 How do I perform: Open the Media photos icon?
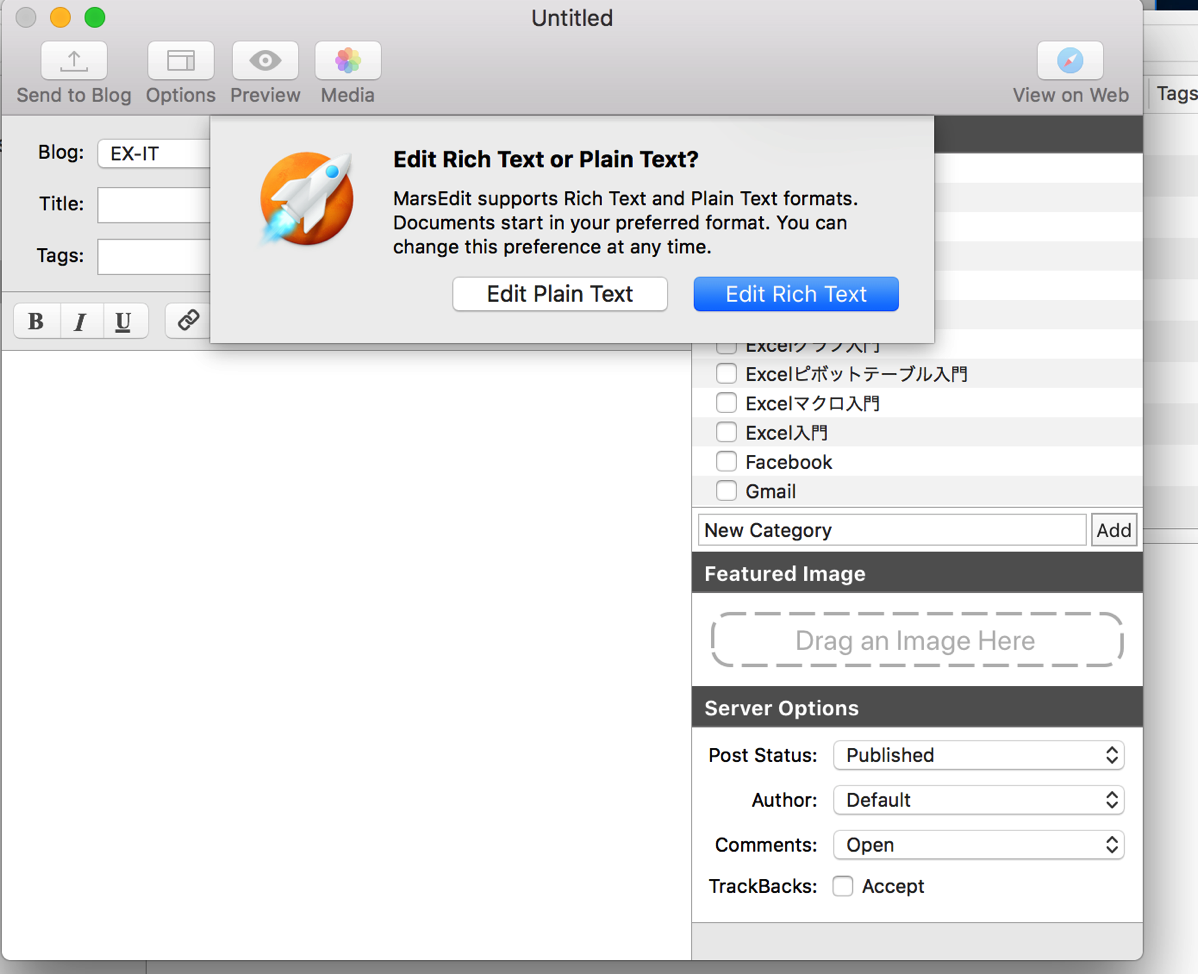348,60
